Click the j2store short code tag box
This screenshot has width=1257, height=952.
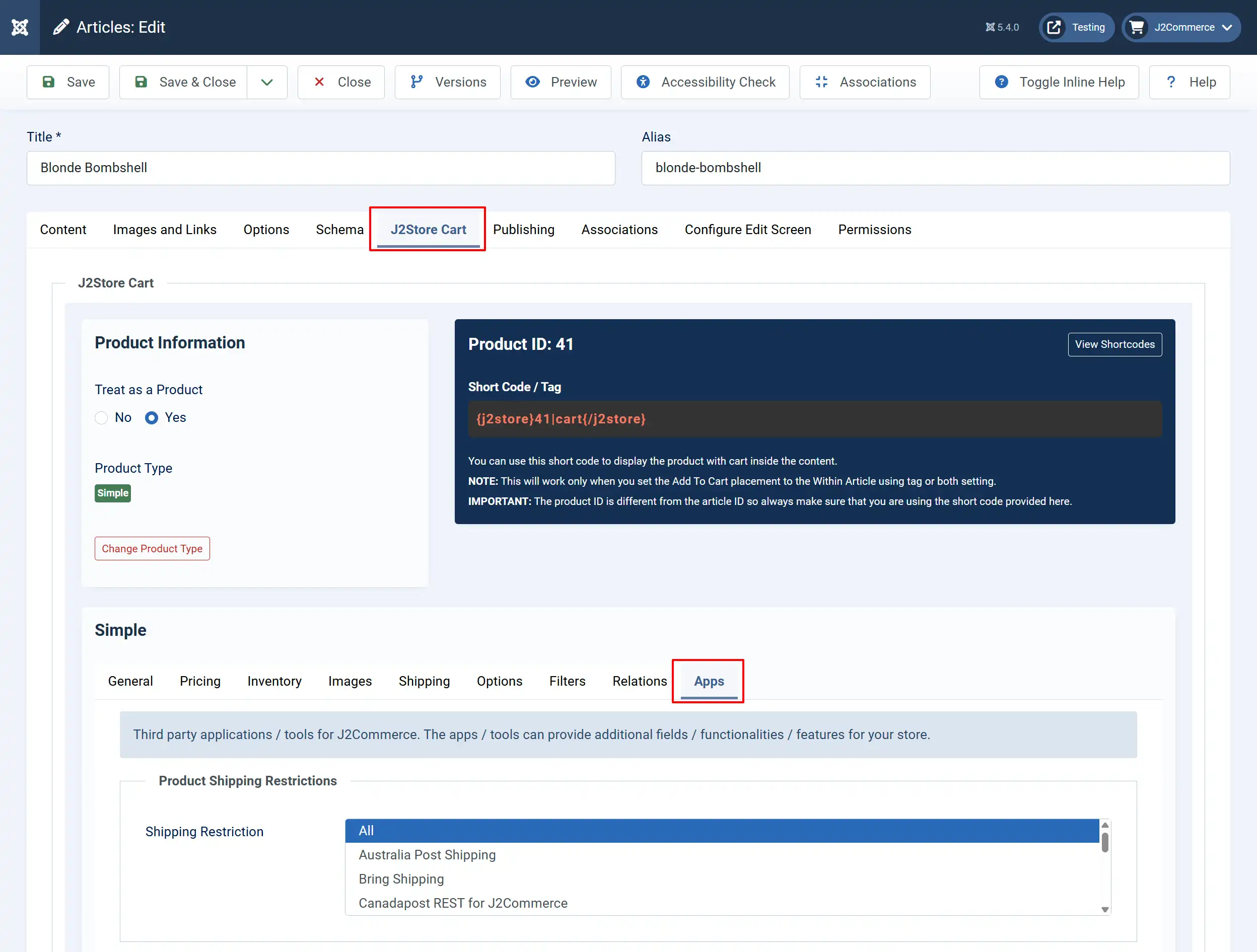click(x=814, y=419)
